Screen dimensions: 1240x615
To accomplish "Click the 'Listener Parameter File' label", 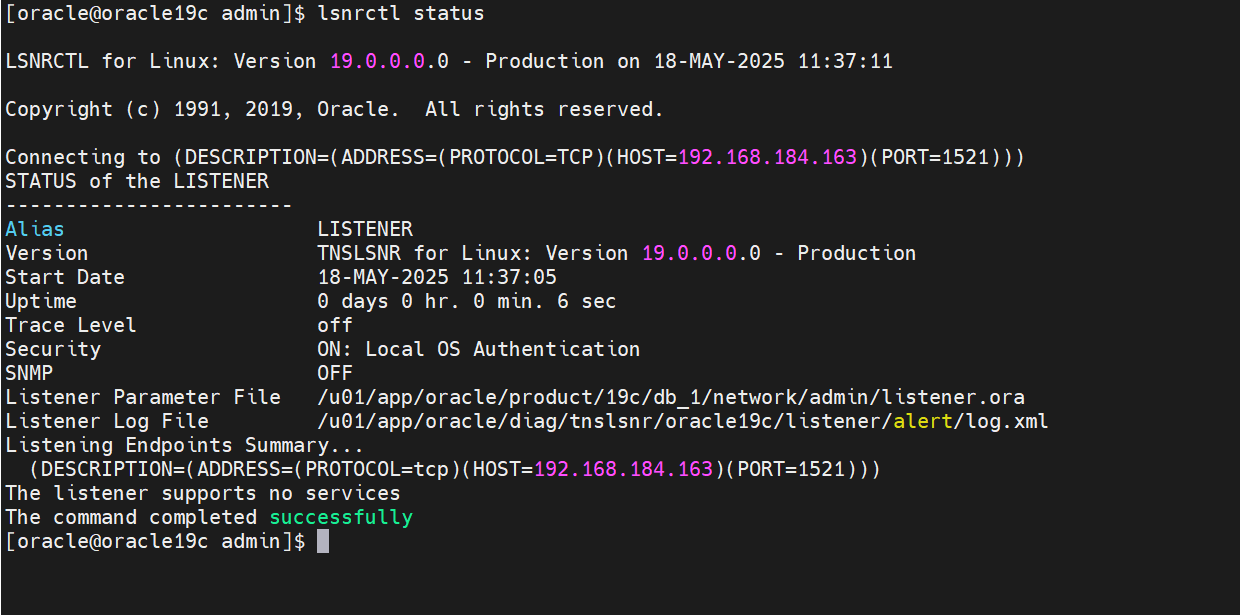I will click(143, 398).
